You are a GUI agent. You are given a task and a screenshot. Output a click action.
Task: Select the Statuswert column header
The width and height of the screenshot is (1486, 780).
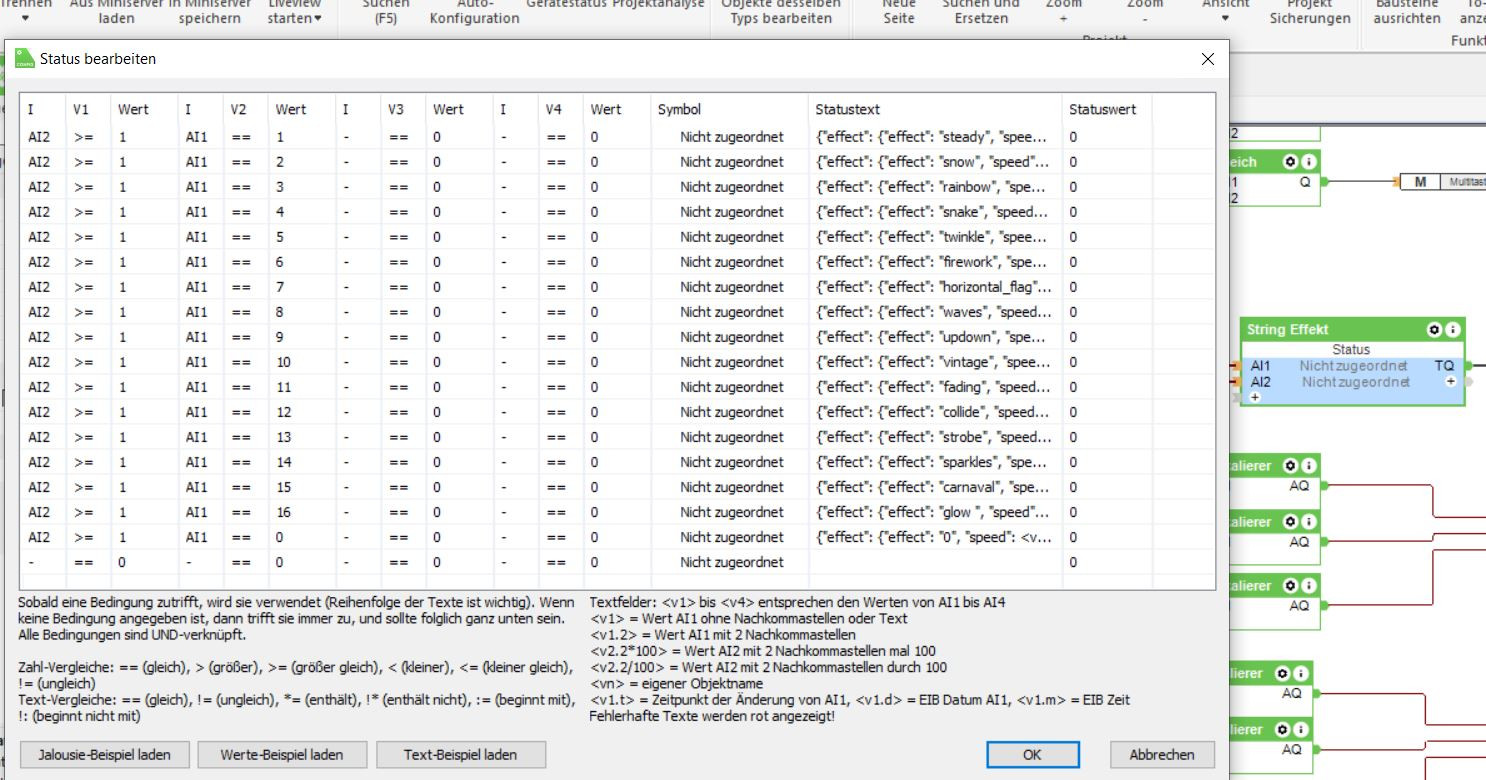coord(1107,109)
